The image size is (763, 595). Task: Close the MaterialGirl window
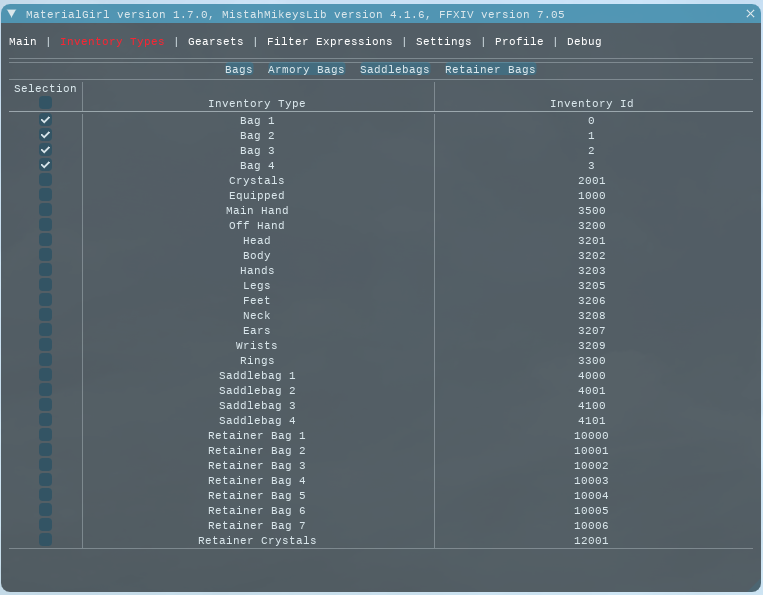[750, 14]
